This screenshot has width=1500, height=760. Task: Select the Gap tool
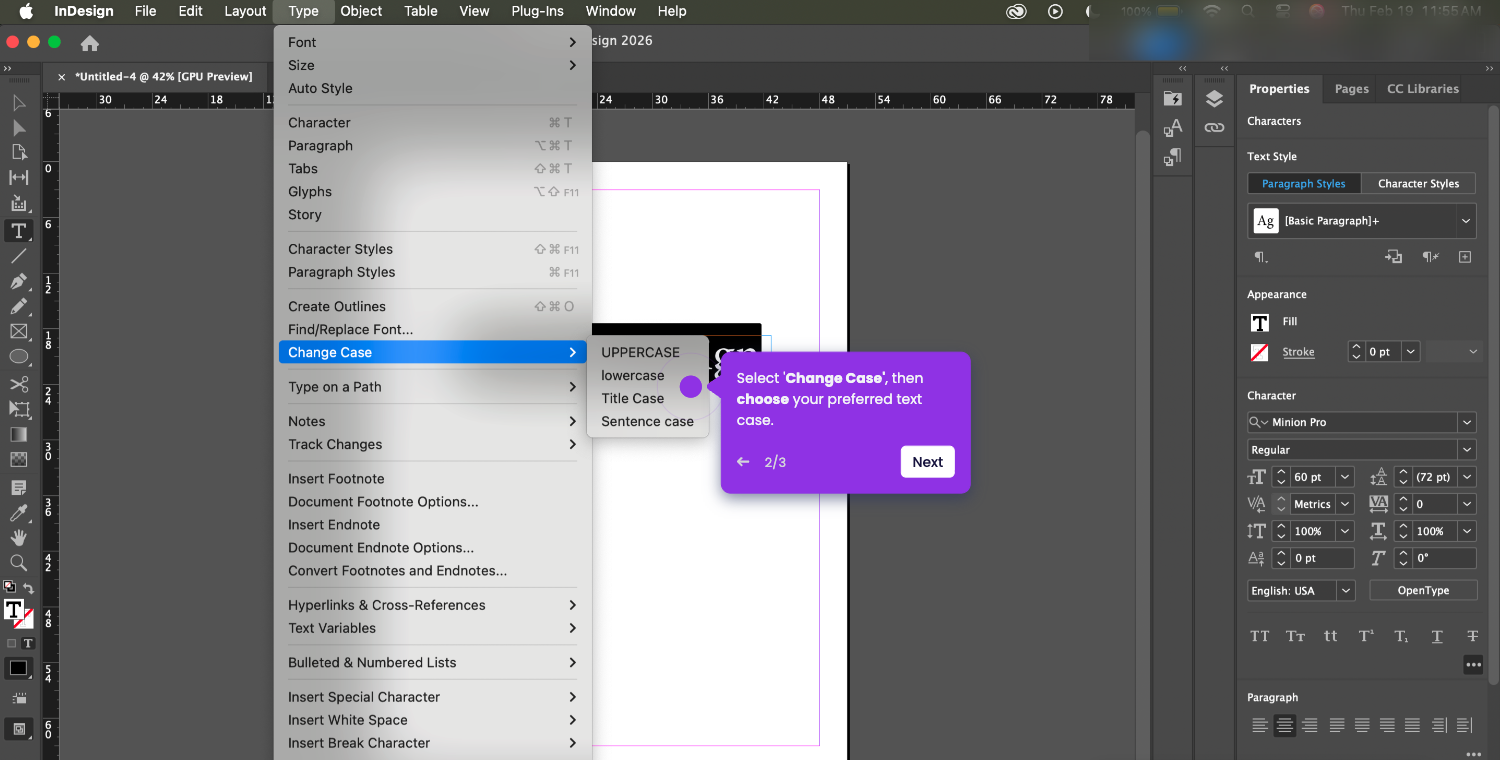pyautogui.click(x=18, y=178)
